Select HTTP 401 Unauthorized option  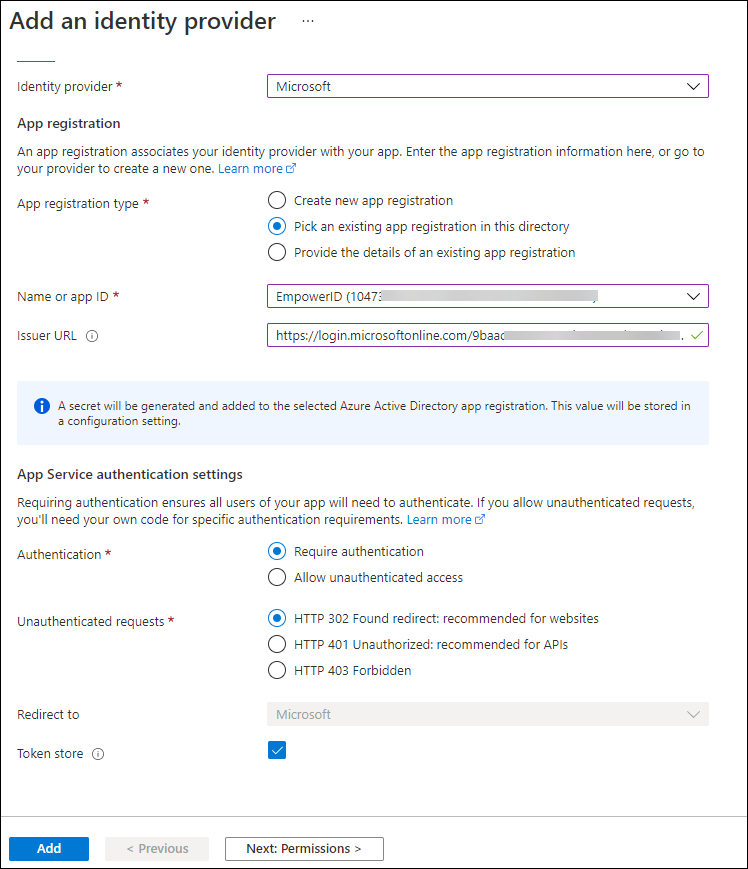277,644
